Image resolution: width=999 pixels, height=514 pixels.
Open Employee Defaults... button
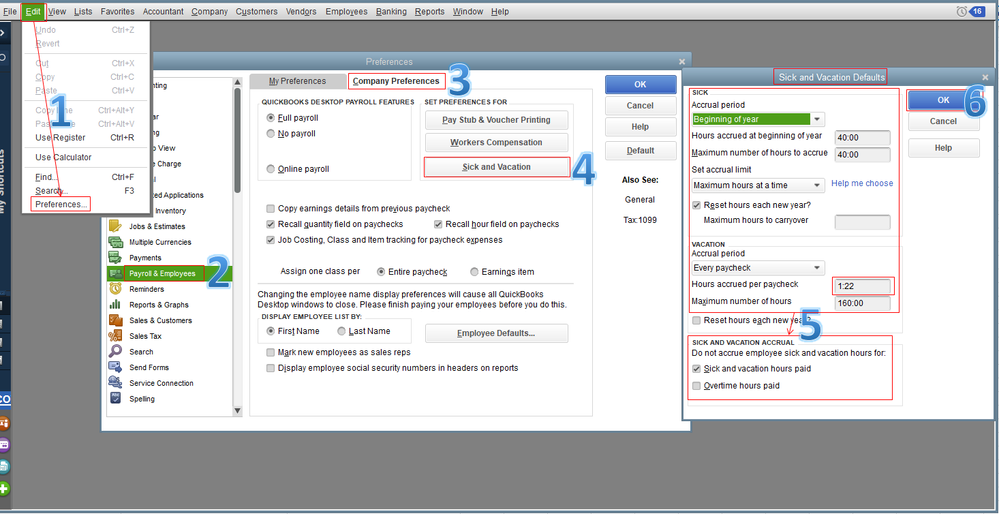tap(496, 333)
